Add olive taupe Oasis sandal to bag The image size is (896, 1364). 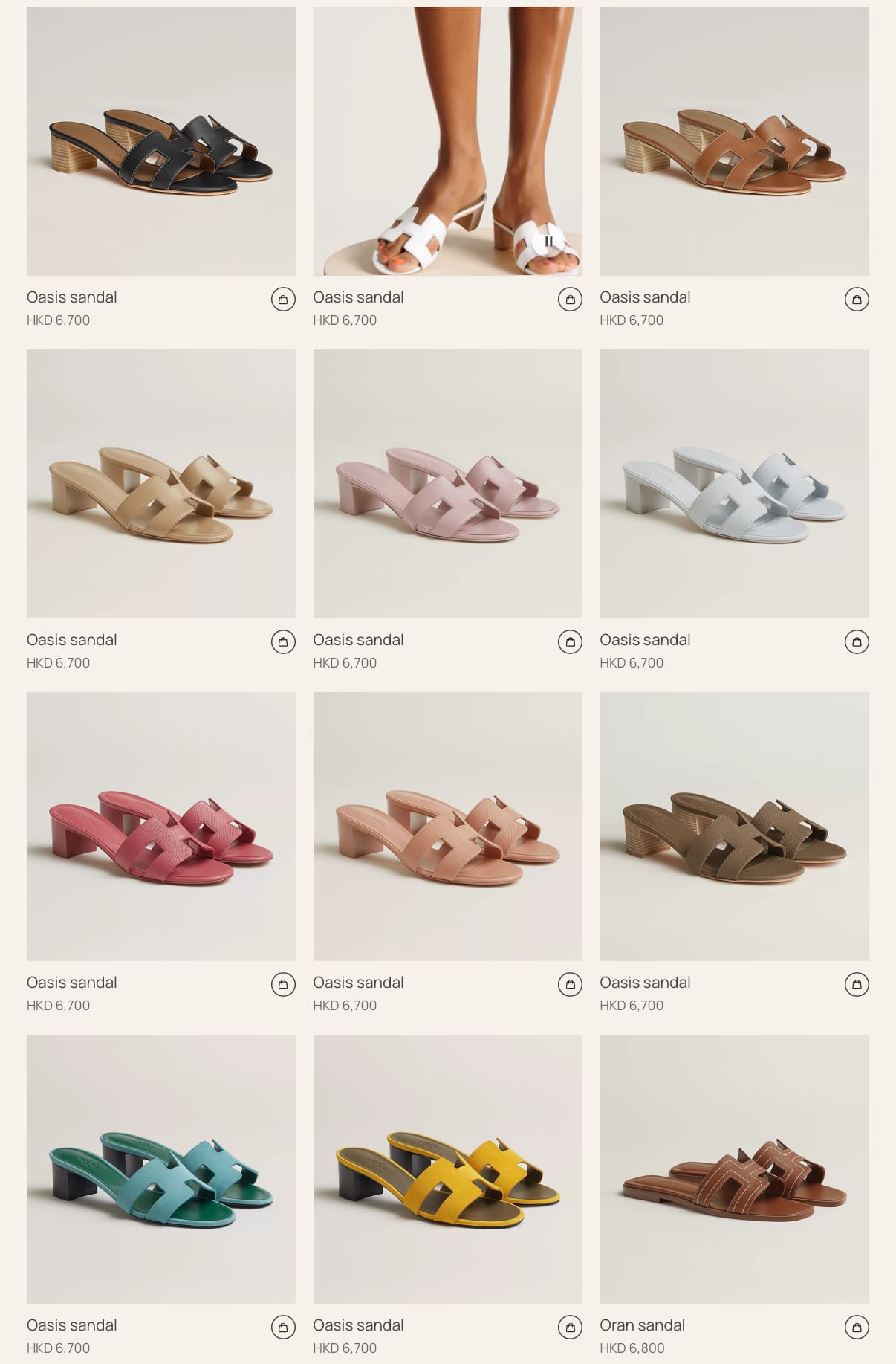[x=857, y=985]
